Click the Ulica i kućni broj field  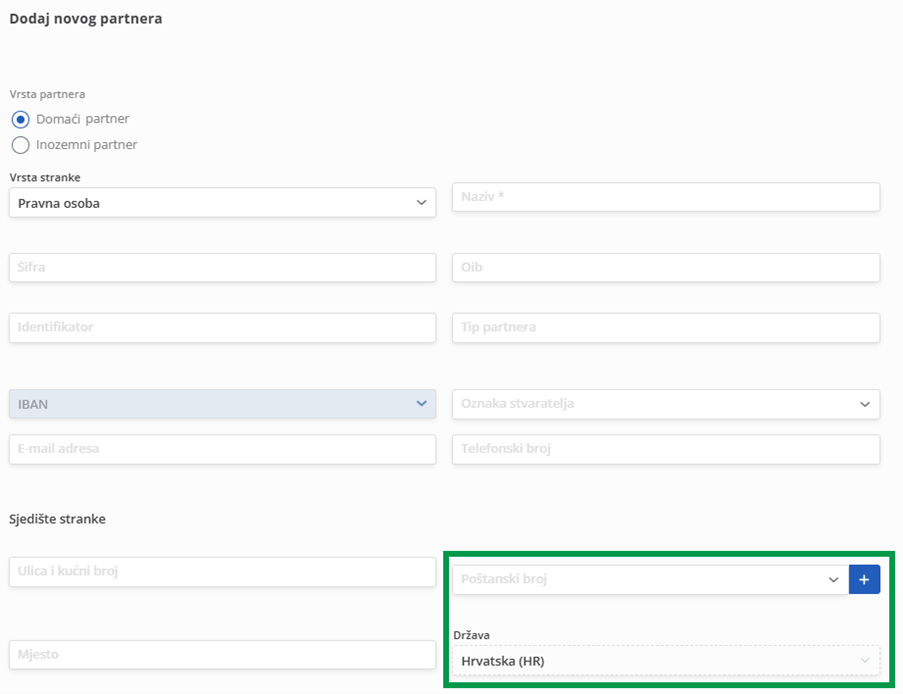pyautogui.click(x=222, y=572)
